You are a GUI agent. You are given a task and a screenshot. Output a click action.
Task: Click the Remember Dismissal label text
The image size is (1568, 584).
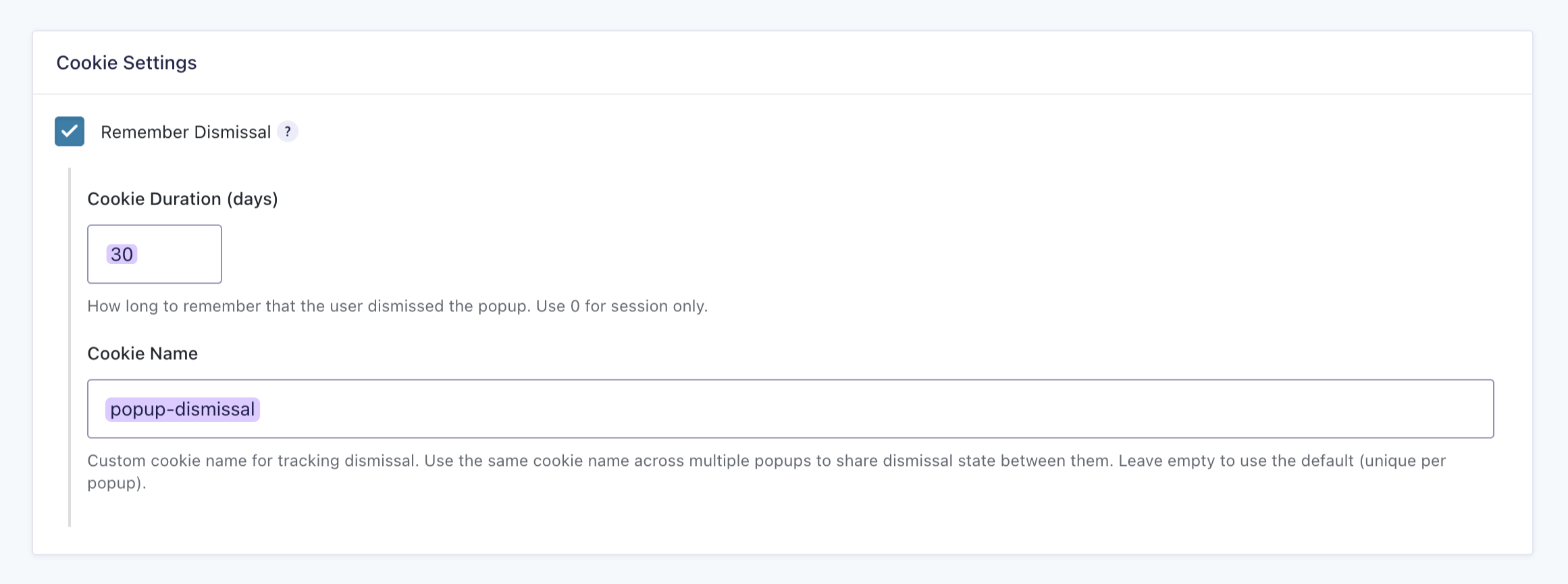tap(185, 132)
